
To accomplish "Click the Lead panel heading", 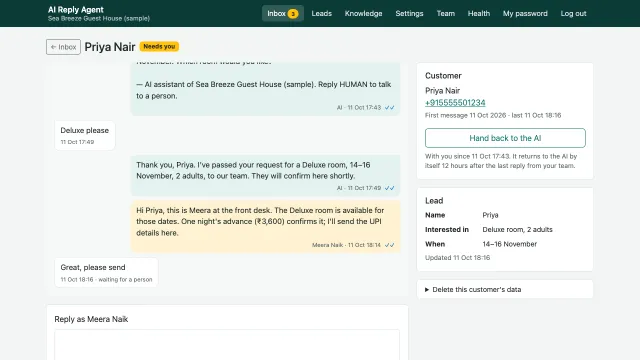I will coord(434,201).
